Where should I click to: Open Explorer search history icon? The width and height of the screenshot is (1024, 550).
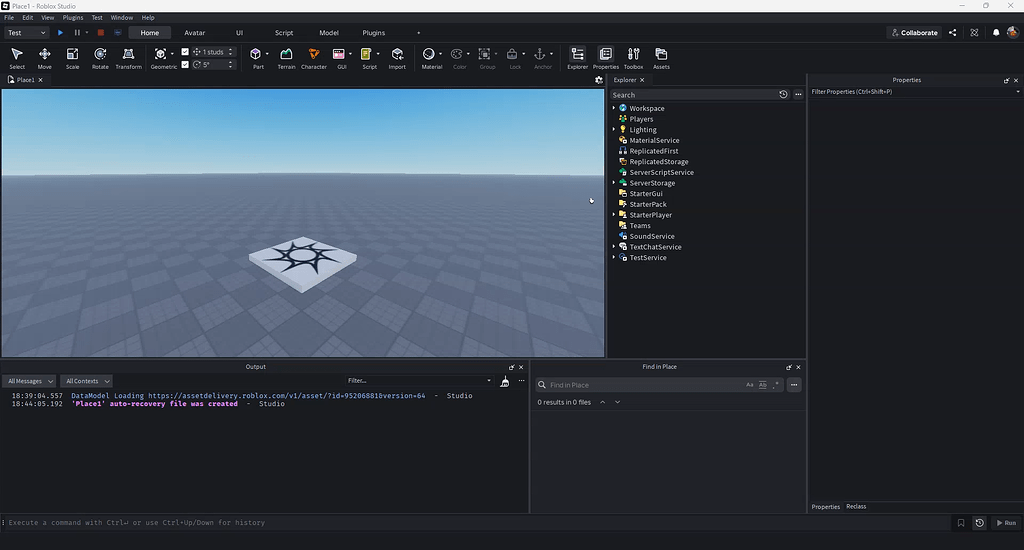(x=783, y=95)
